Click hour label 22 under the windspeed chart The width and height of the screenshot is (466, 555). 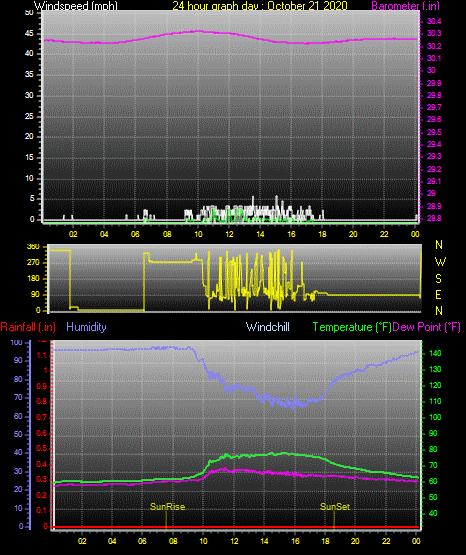pyautogui.click(x=384, y=234)
